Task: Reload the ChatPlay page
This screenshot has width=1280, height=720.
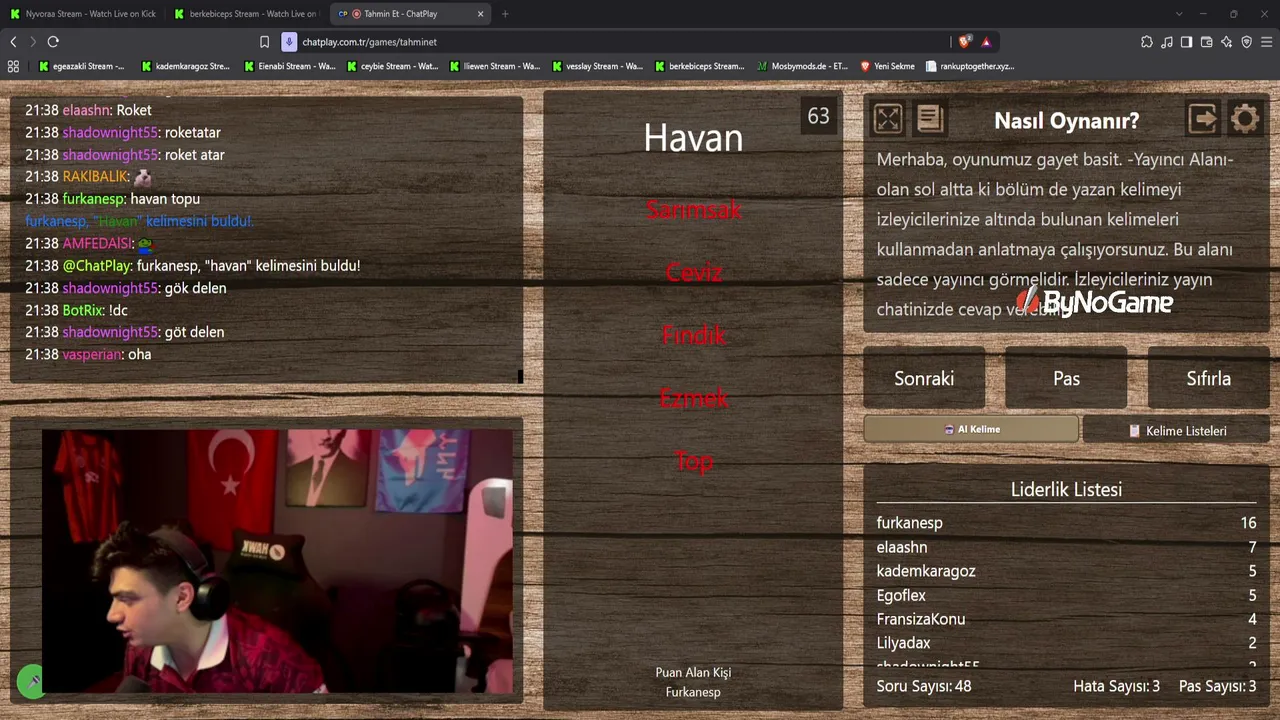Action: coord(53,42)
